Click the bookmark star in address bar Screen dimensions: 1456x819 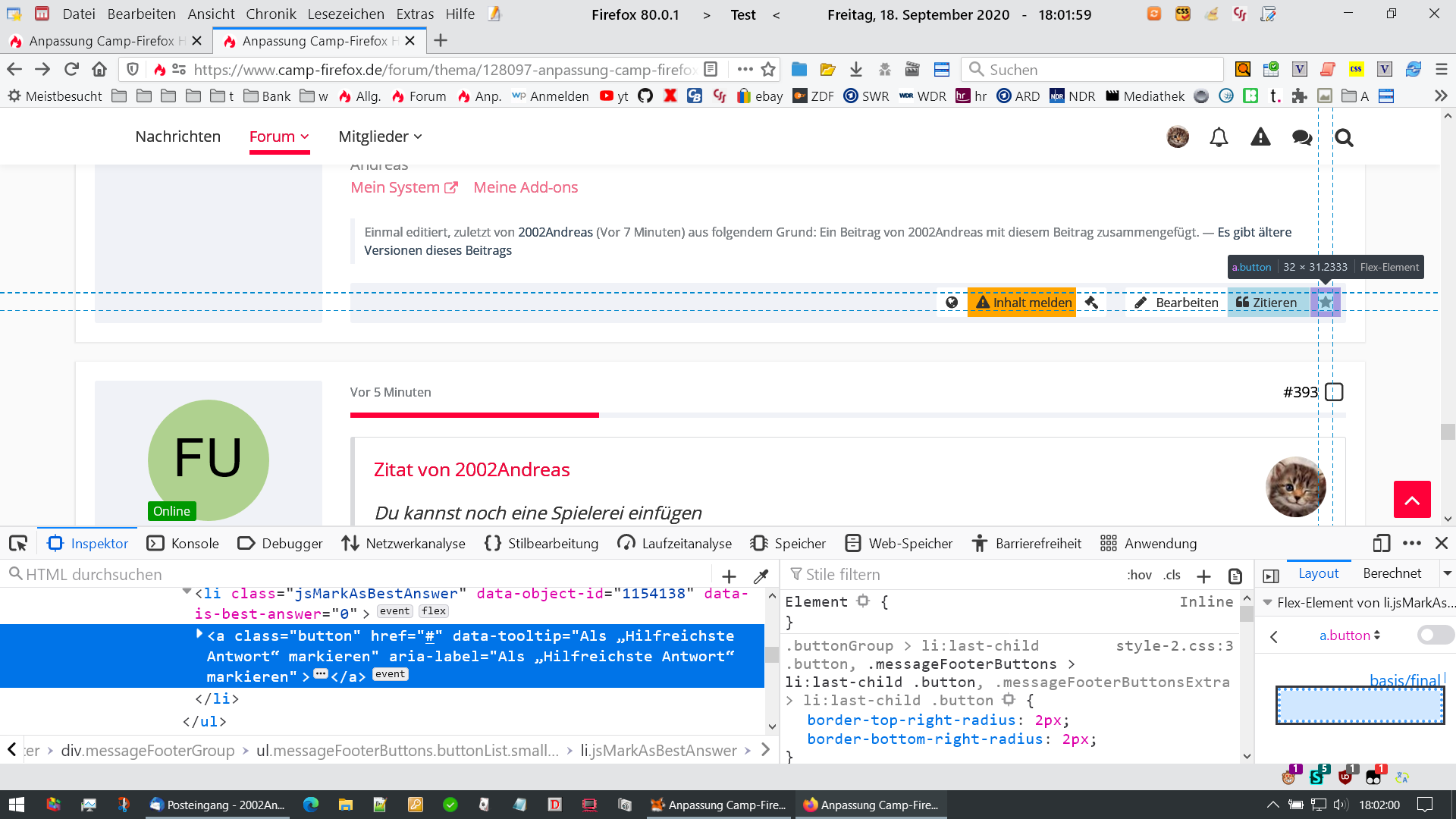click(768, 70)
